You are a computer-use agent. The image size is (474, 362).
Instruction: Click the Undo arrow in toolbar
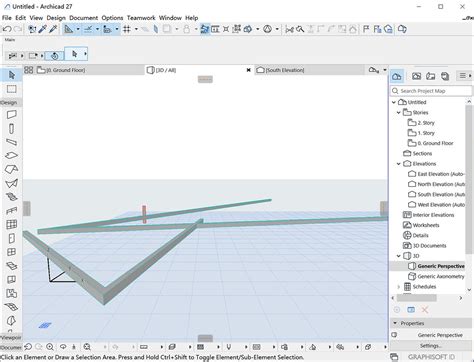[x=7, y=29]
